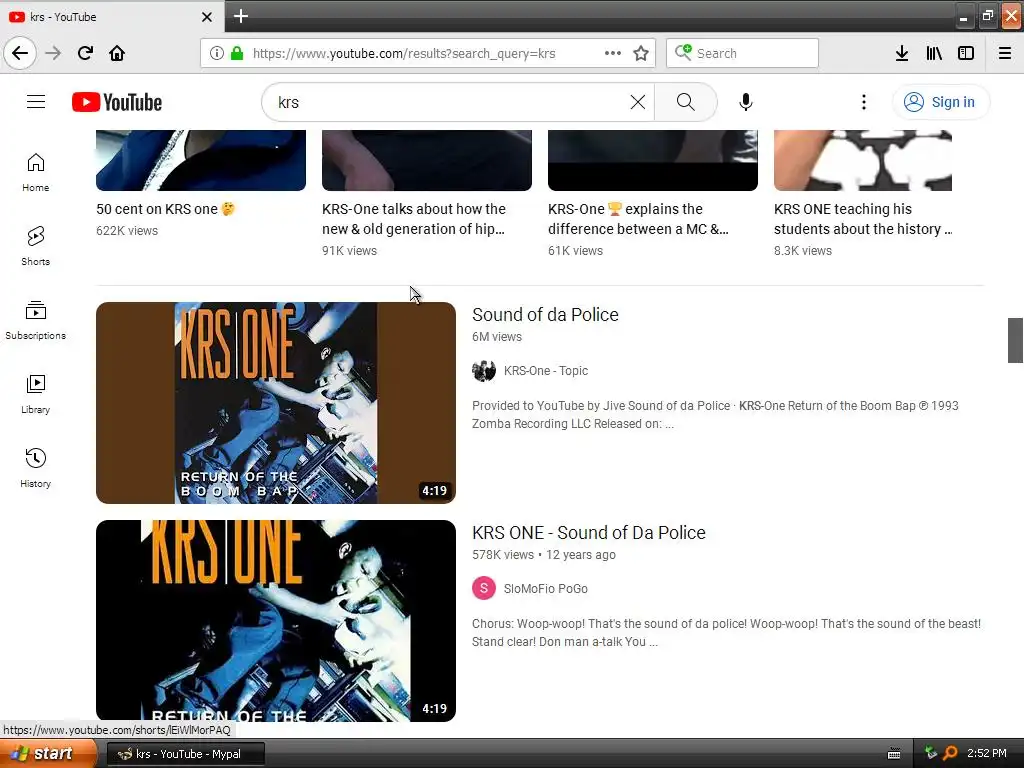Click thumbnail of SloMoFio PoGo's video
Image resolution: width=1024 pixels, height=768 pixels.
276,620
